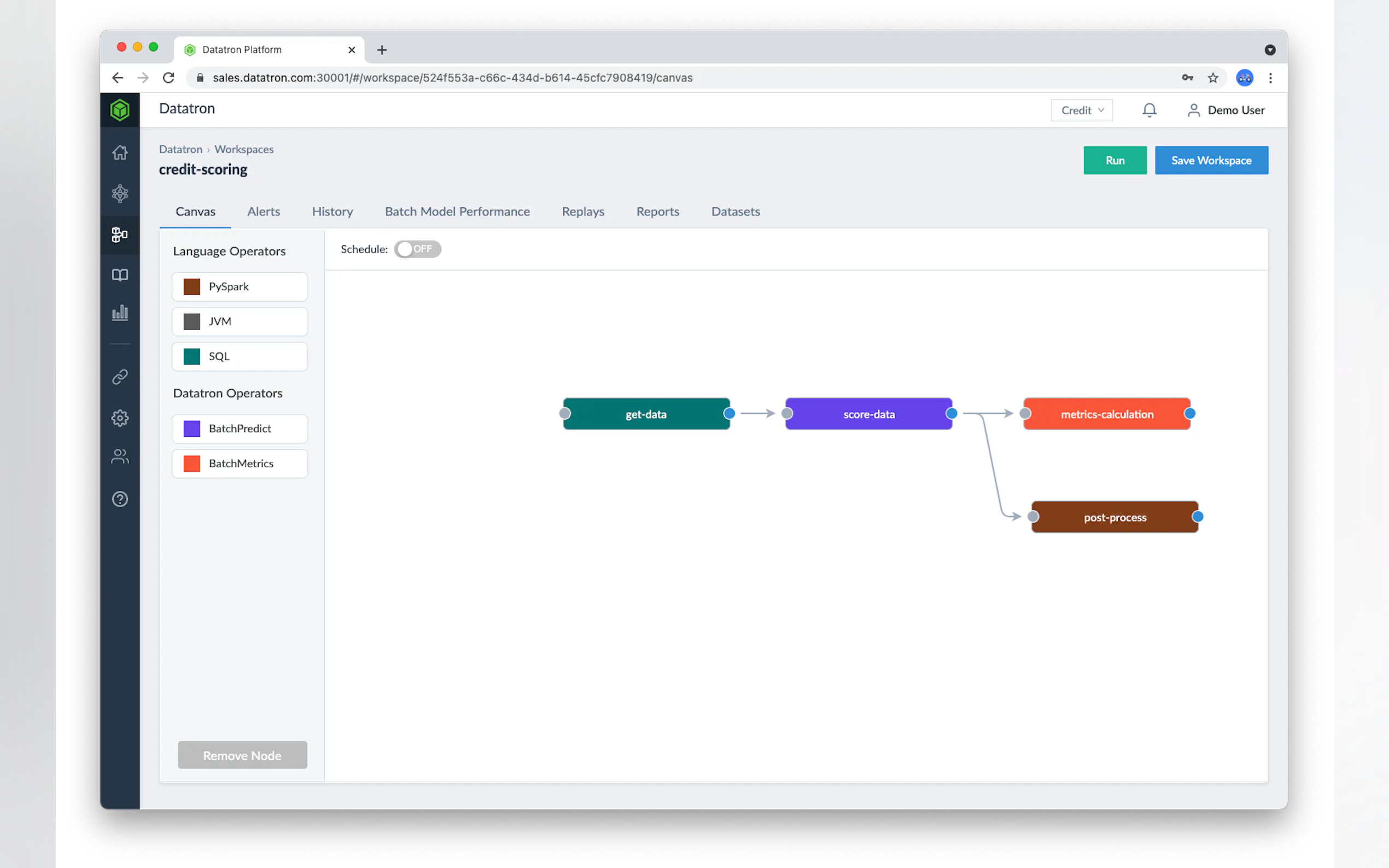Click the help question mark icon
This screenshot has width=1389, height=868.
point(119,499)
